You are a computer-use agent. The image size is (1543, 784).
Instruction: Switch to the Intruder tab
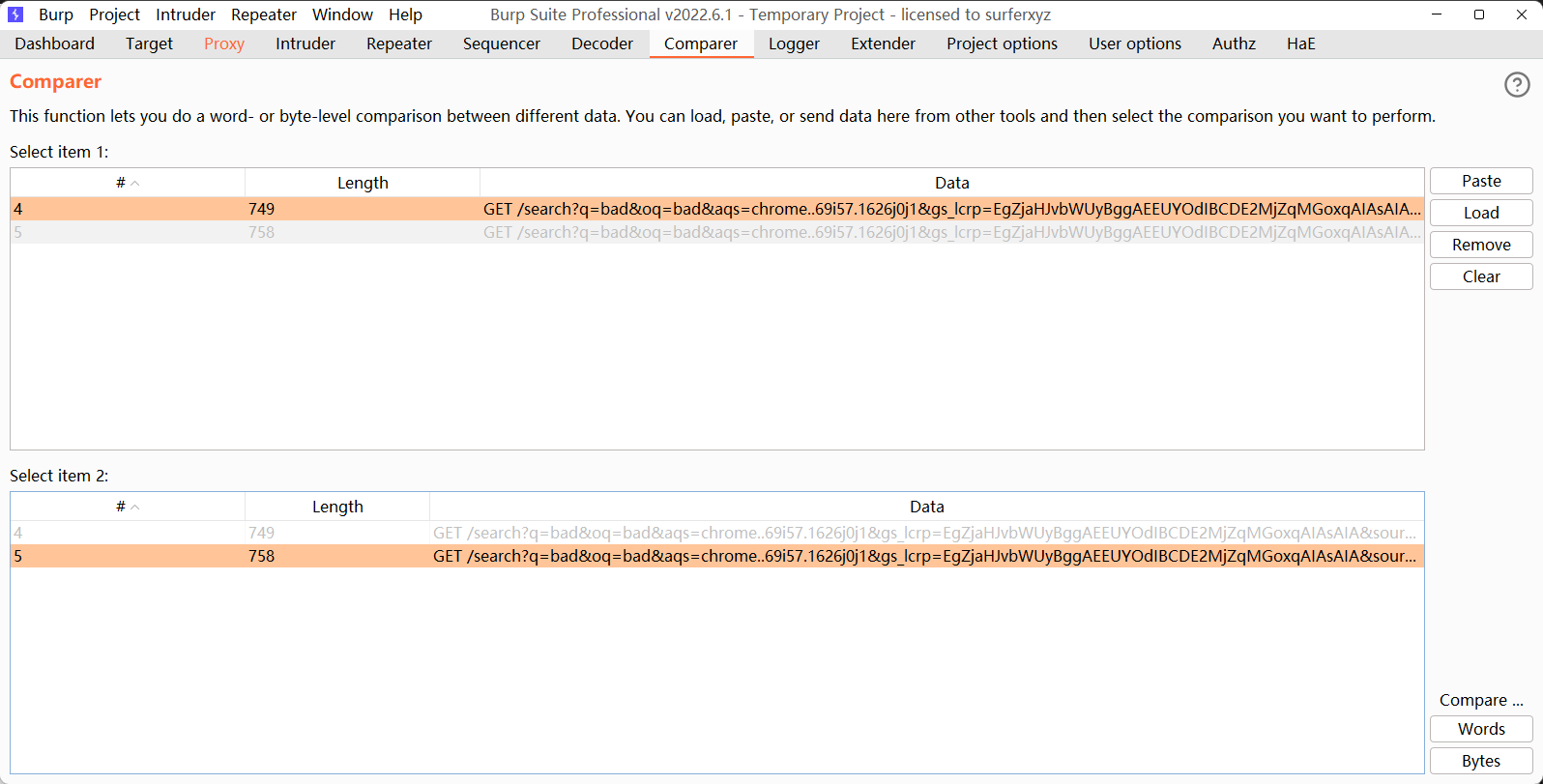tap(306, 44)
